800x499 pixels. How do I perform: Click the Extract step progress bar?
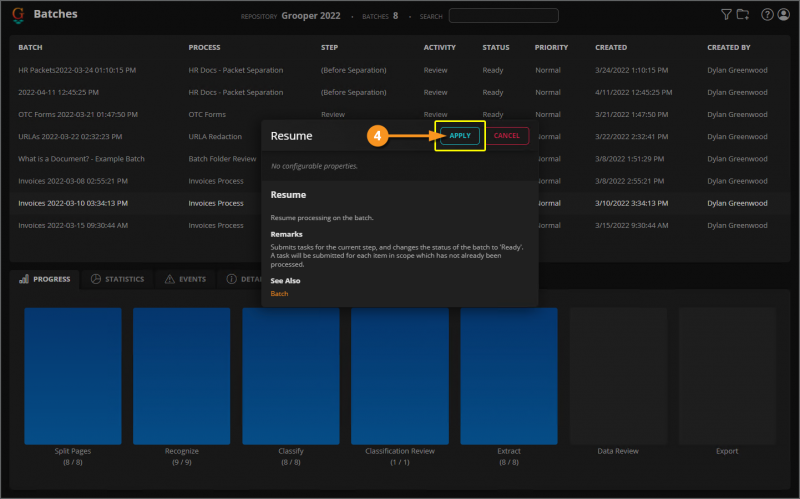tap(509, 375)
